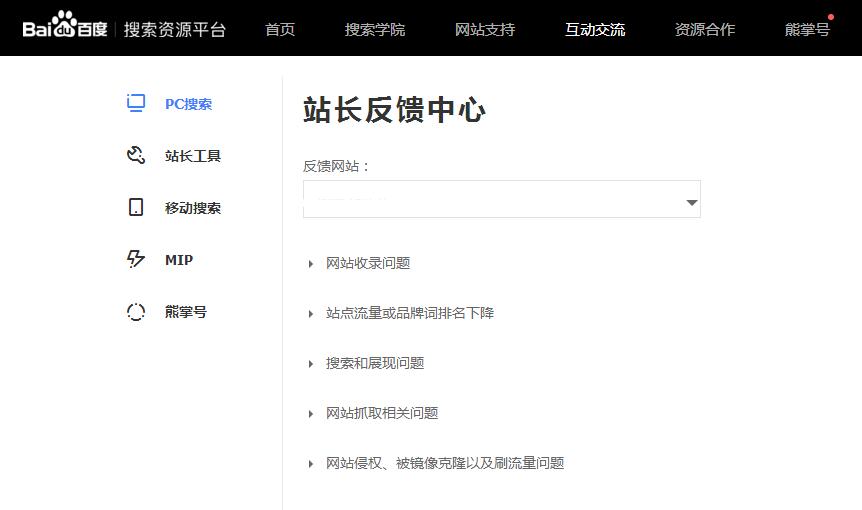Viewport: 862px width, 510px height.
Task: Click the 资源合作 navigation link
Action: click(x=705, y=29)
